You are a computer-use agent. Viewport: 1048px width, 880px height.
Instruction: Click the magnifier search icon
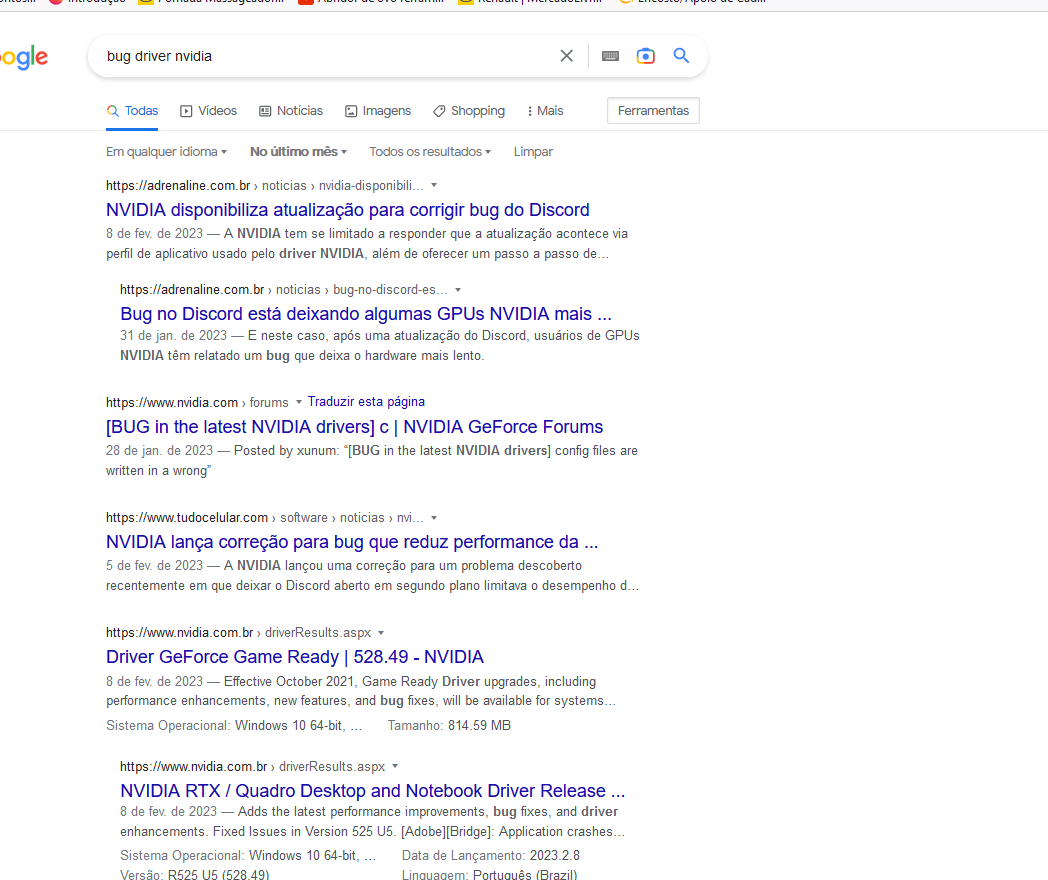tap(681, 55)
